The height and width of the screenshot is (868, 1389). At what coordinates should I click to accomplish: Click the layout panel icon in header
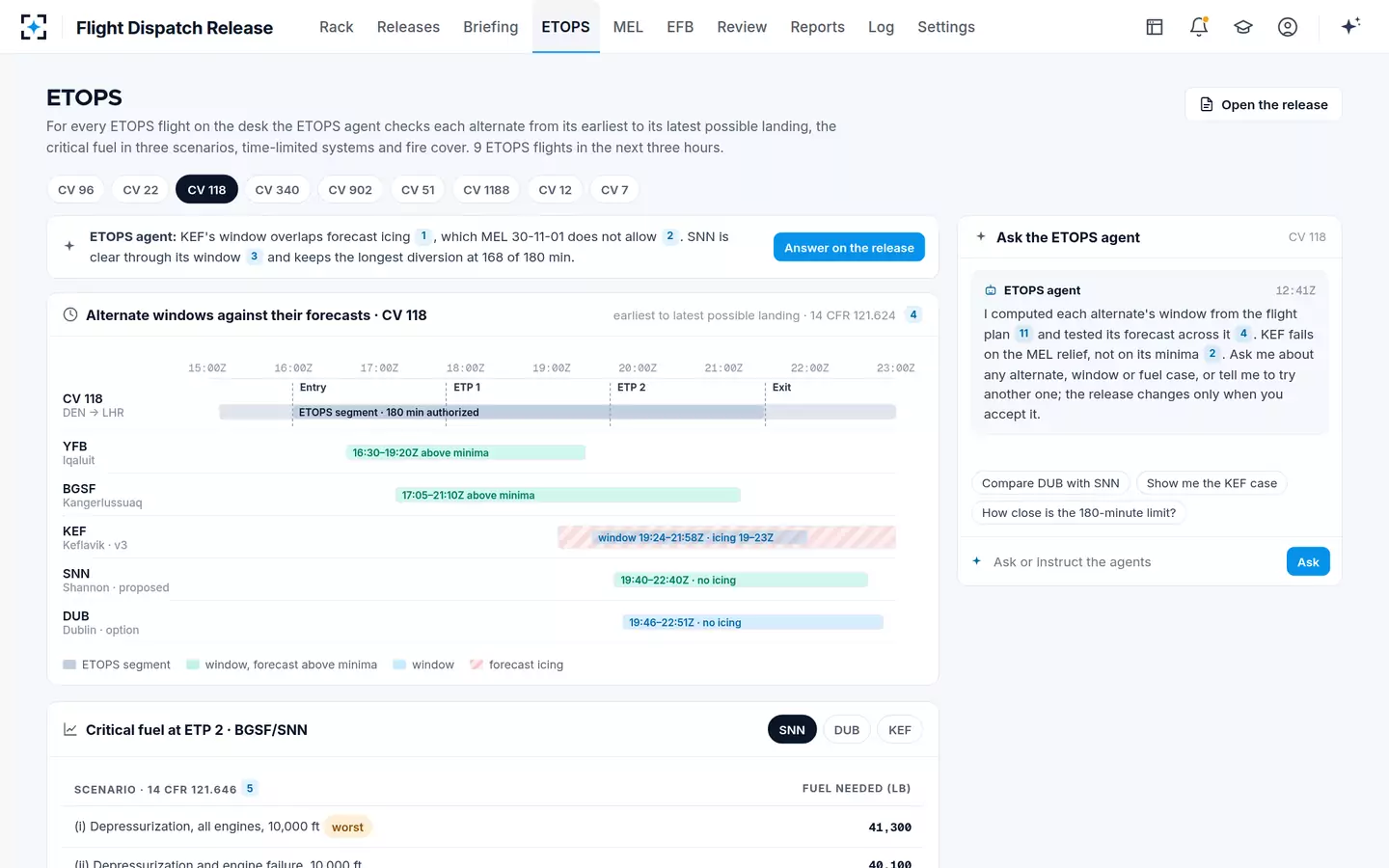1155,27
